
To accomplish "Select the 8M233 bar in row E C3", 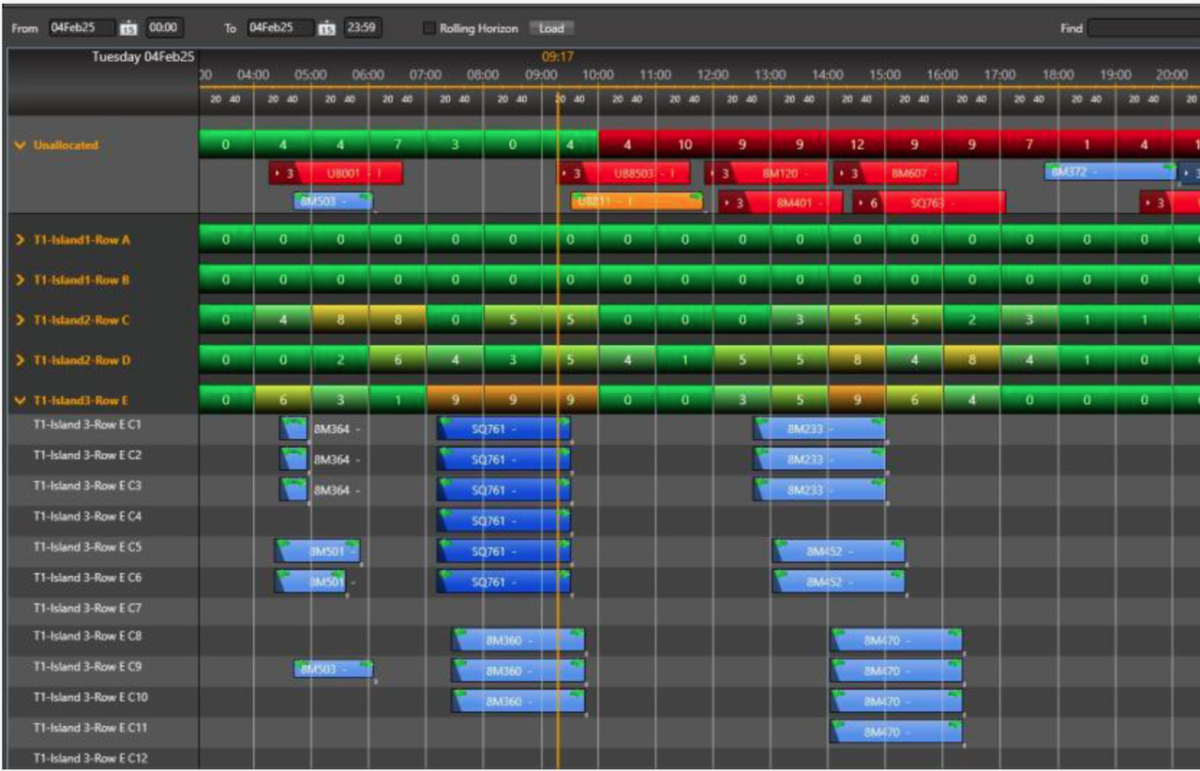I will (819, 490).
